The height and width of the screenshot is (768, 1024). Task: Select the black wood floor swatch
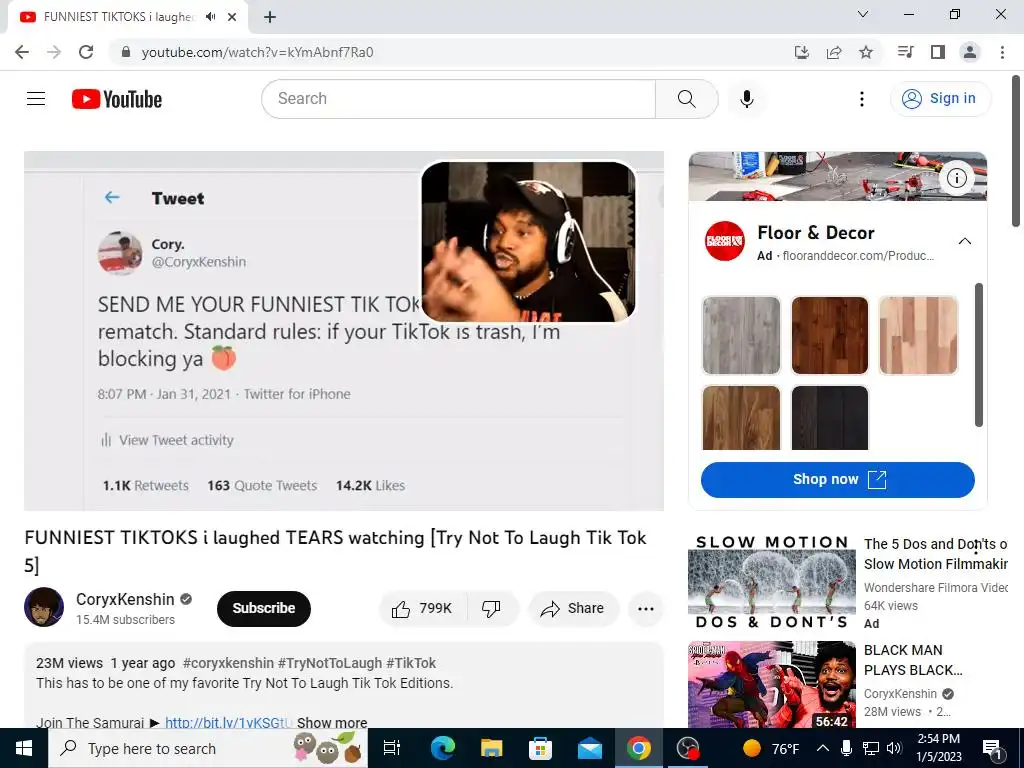(829, 418)
